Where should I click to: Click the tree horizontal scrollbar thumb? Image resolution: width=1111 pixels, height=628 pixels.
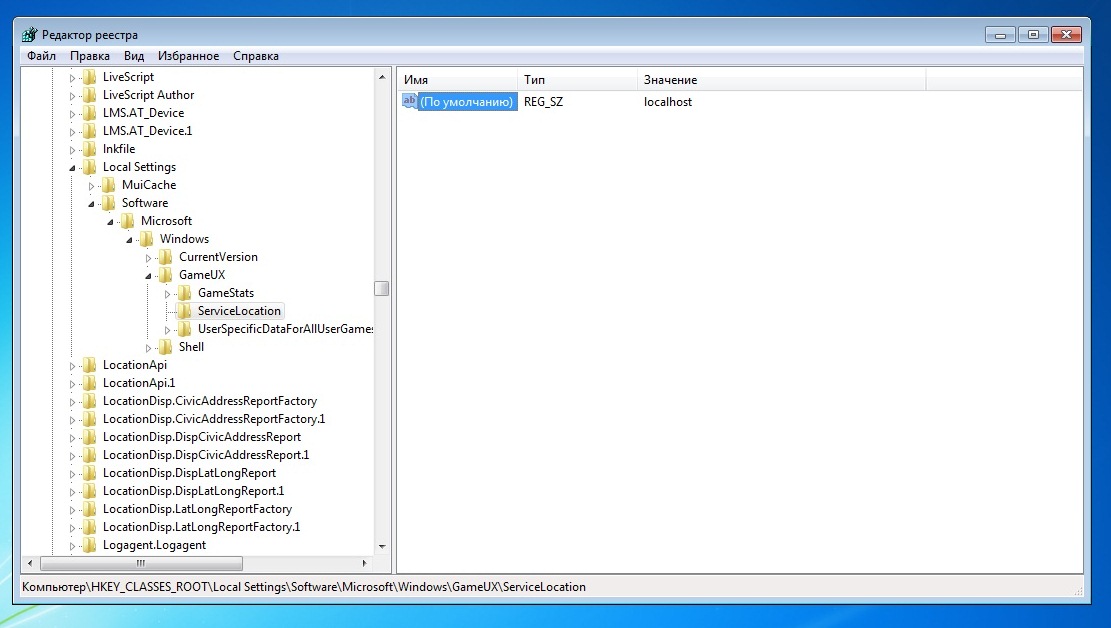coord(141,563)
